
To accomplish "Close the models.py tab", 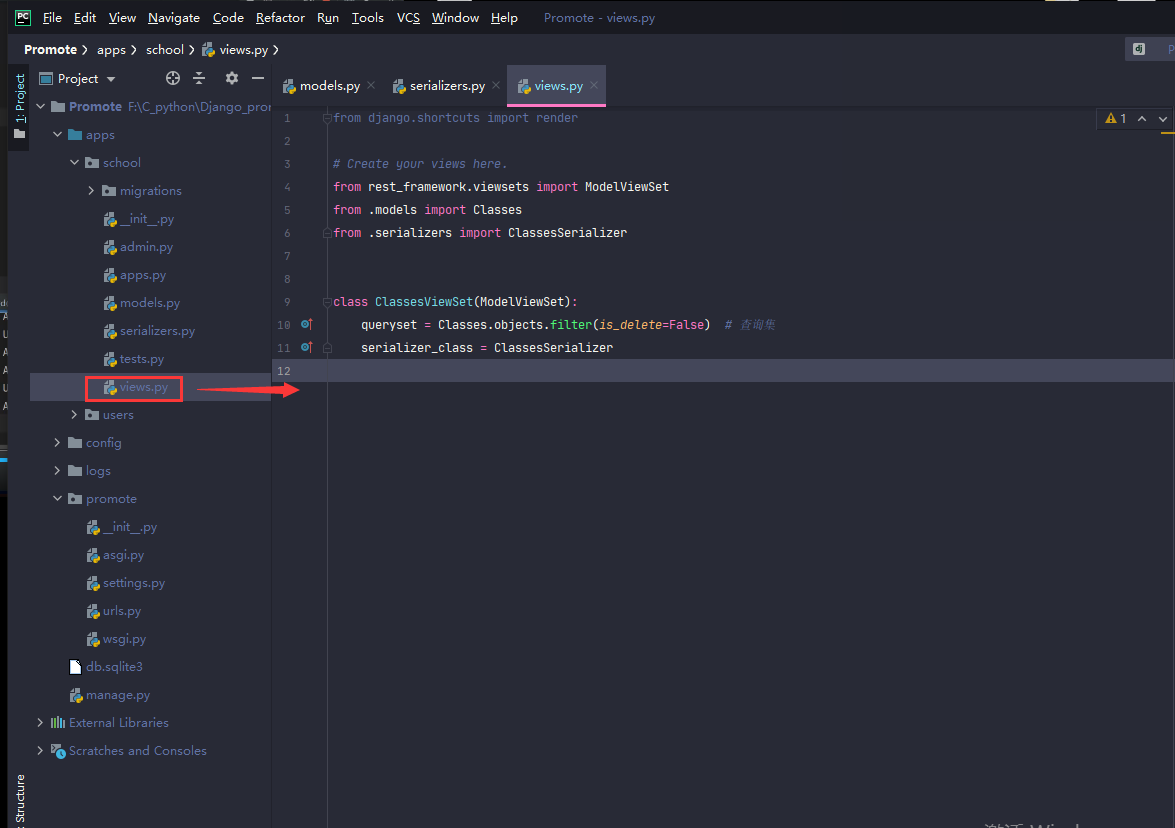I will (x=371, y=85).
